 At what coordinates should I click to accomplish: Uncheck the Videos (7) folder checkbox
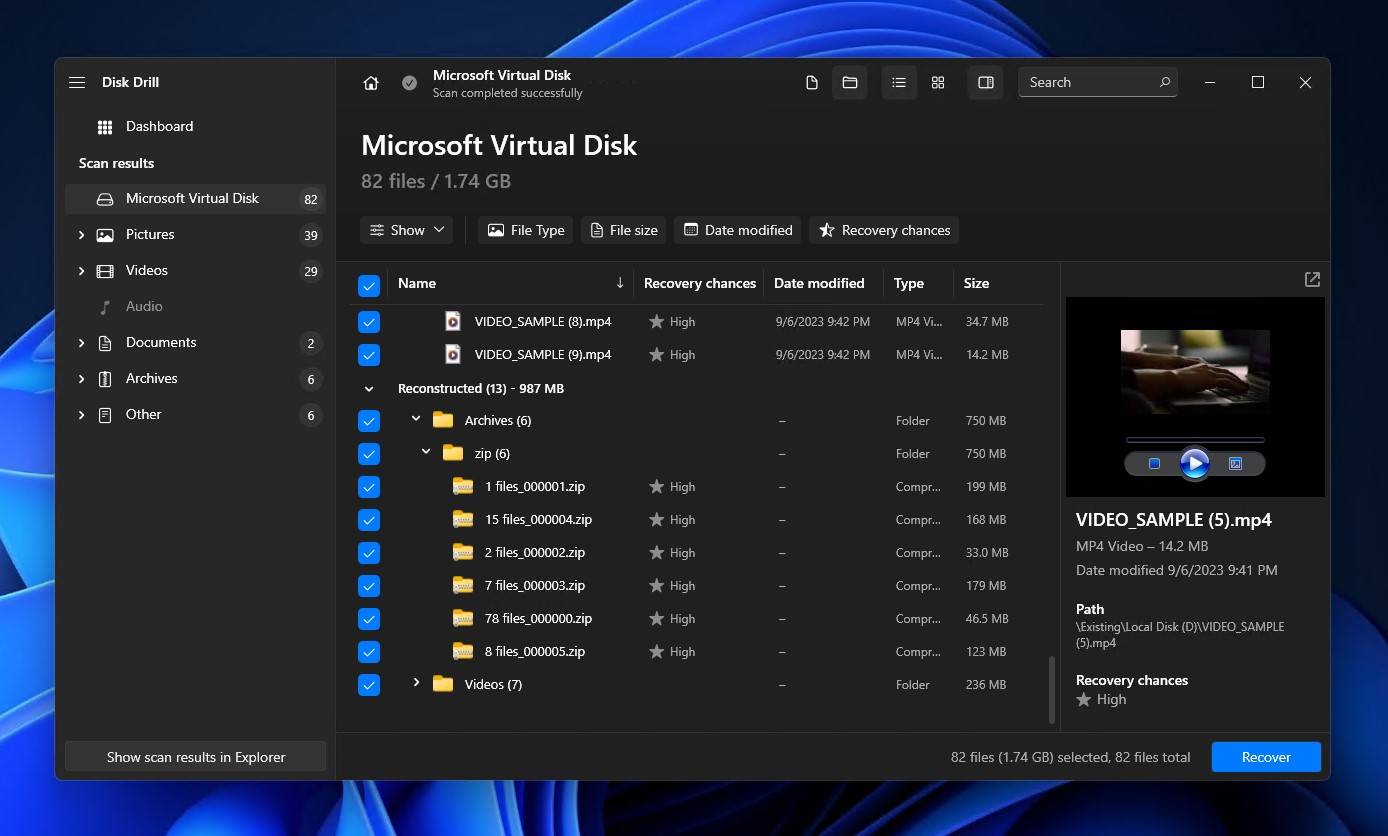pyautogui.click(x=369, y=685)
